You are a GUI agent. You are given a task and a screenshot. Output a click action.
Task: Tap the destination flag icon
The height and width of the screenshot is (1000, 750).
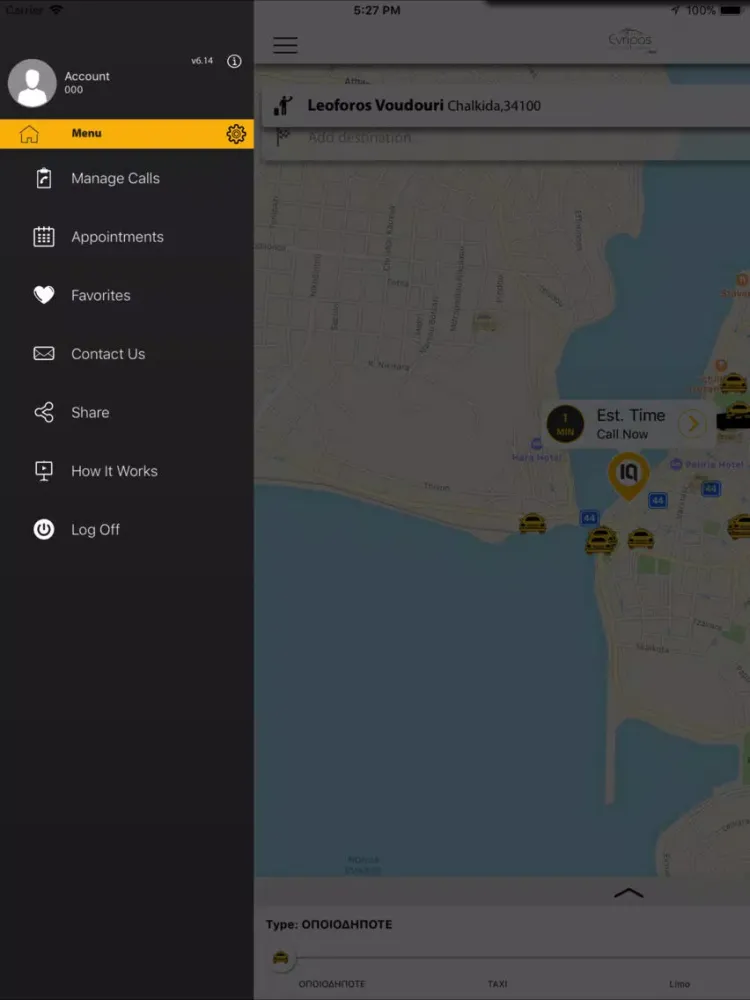pyautogui.click(x=283, y=136)
